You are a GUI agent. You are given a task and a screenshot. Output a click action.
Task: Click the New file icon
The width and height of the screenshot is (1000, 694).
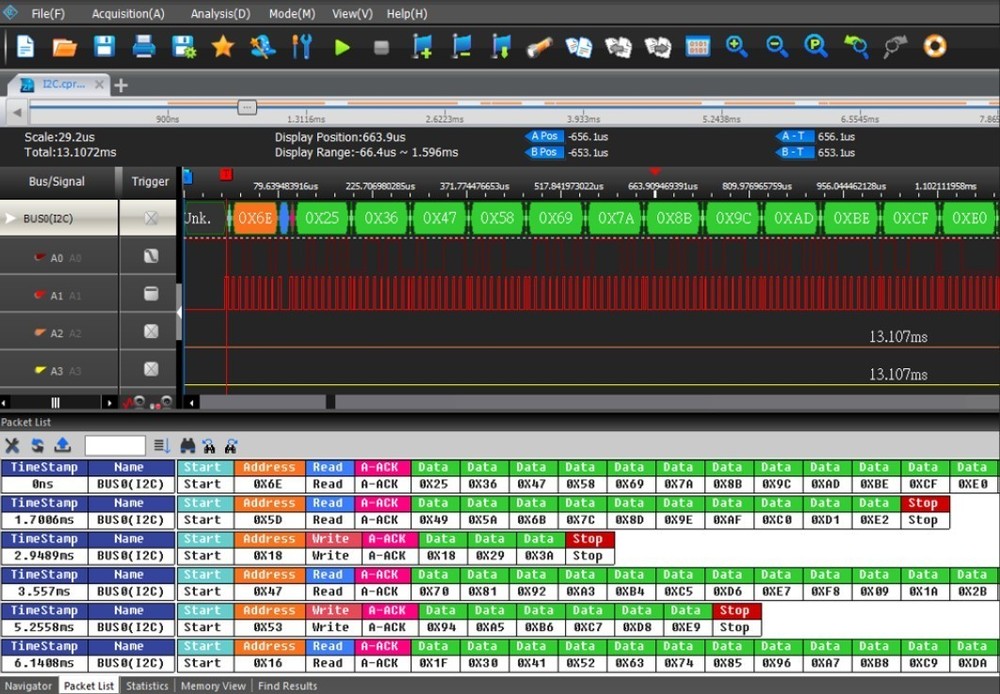tap(25, 47)
